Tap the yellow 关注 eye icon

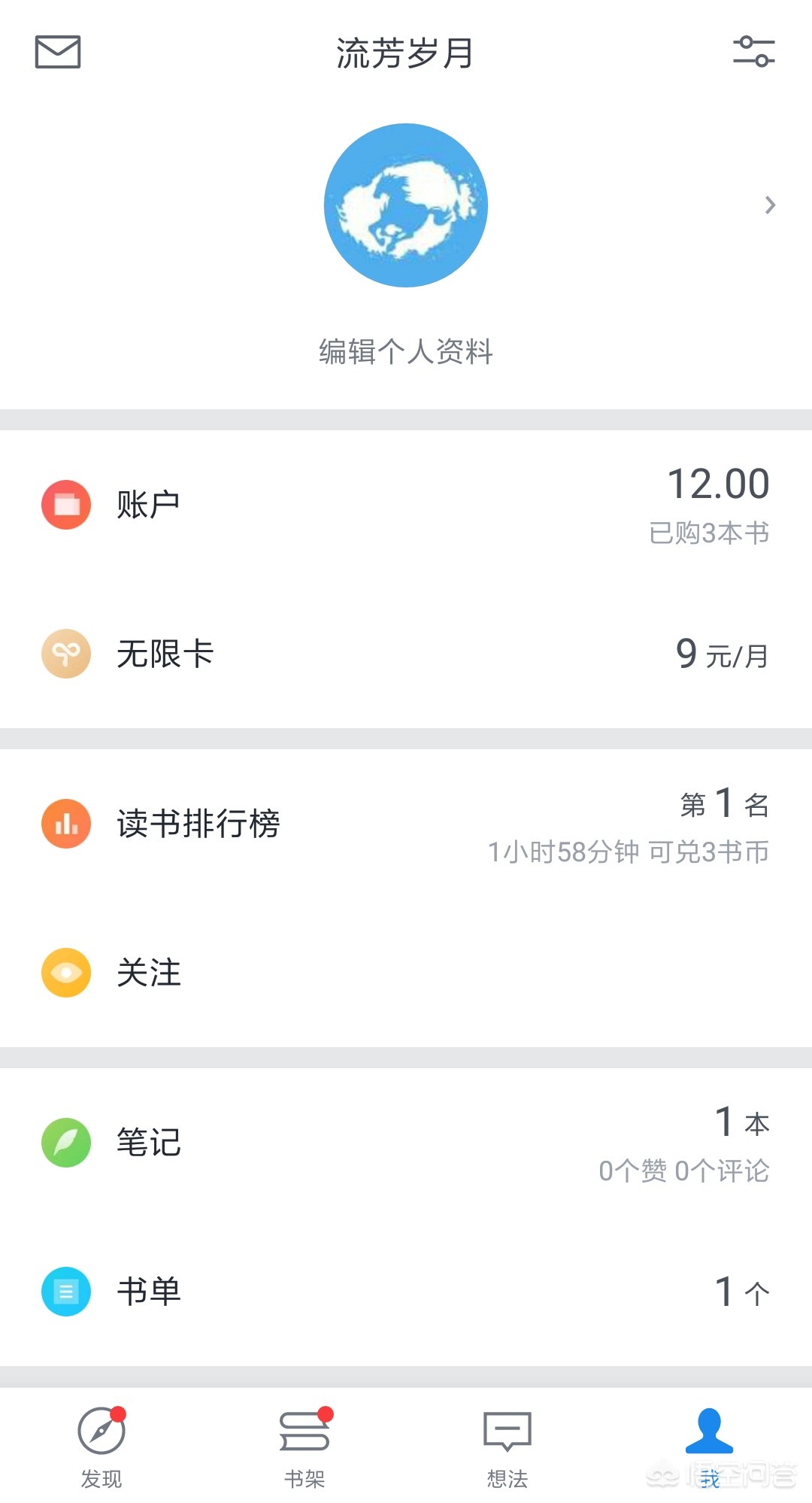(x=66, y=973)
